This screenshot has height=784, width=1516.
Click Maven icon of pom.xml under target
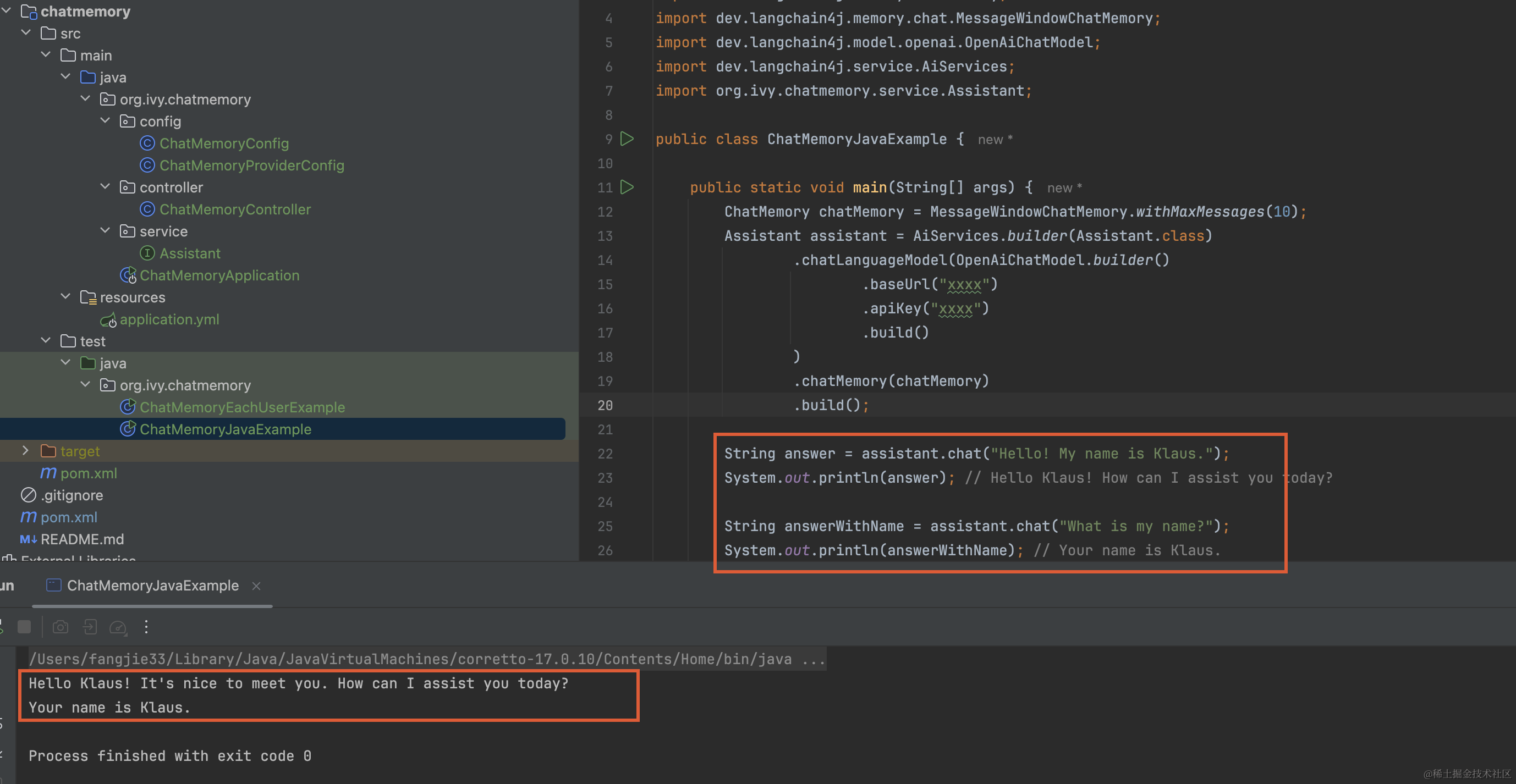(x=48, y=473)
